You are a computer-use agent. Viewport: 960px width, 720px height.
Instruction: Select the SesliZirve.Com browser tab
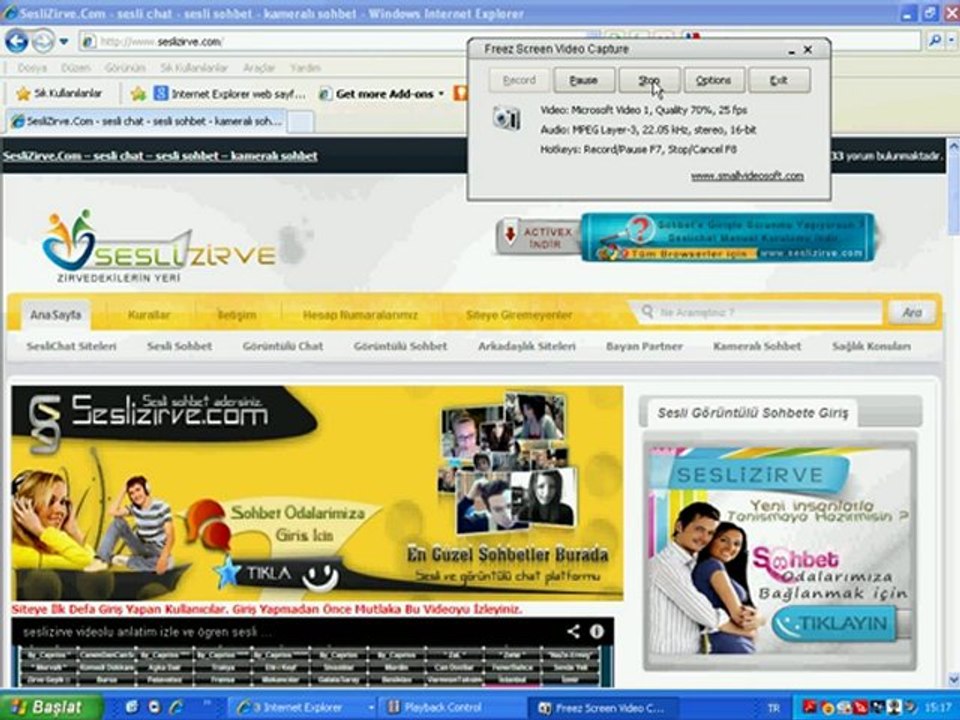pyautogui.click(x=147, y=121)
